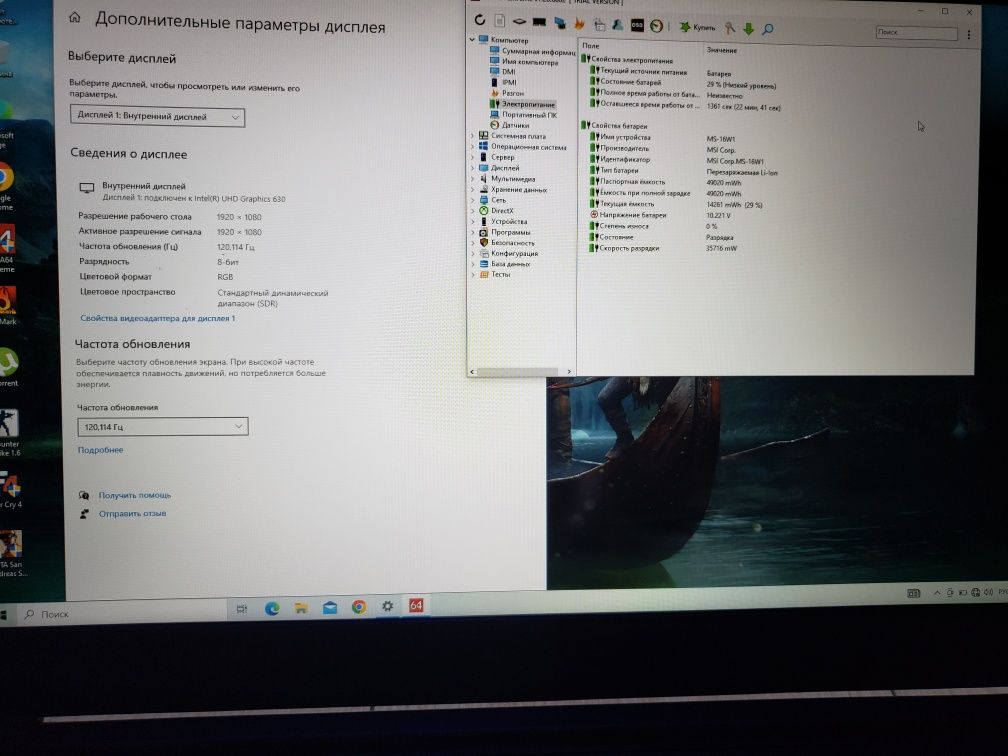
Task: Open the memory benchmark icon in AIDA64 toolbar
Action: click(539, 22)
